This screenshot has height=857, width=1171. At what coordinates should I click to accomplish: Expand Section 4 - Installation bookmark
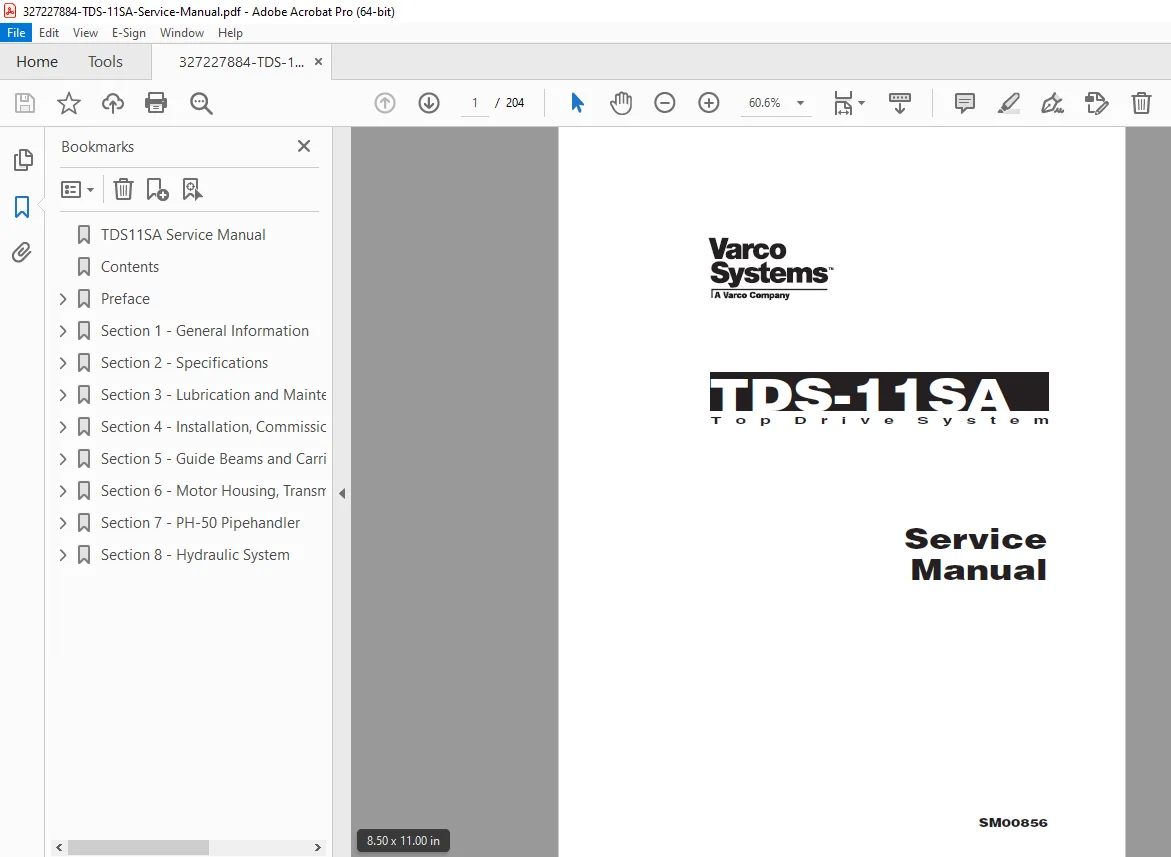63,427
